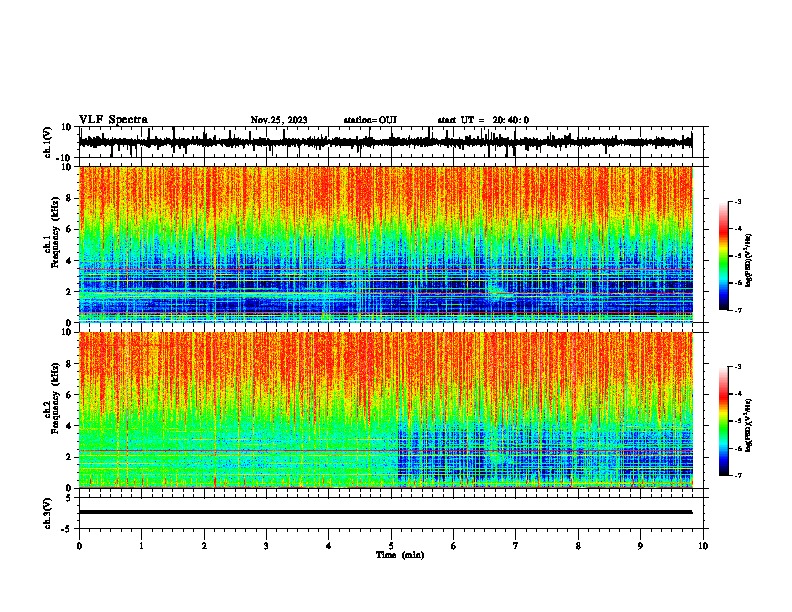The width and height of the screenshot is (792, 612).
Task: Click time axis tick label '6'
Action: click(454, 546)
